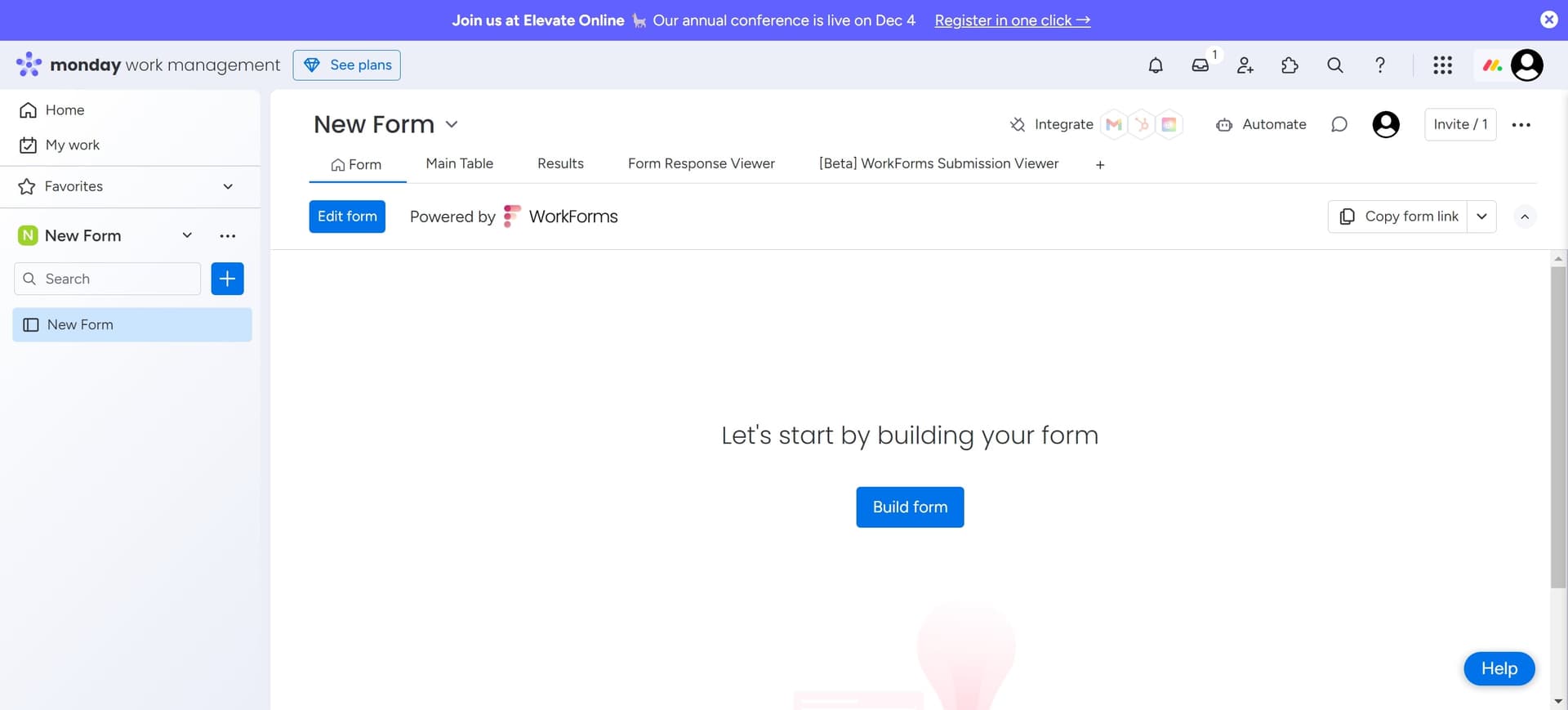Add a new board view tab
1568x710 pixels.
click(1100, 165)
